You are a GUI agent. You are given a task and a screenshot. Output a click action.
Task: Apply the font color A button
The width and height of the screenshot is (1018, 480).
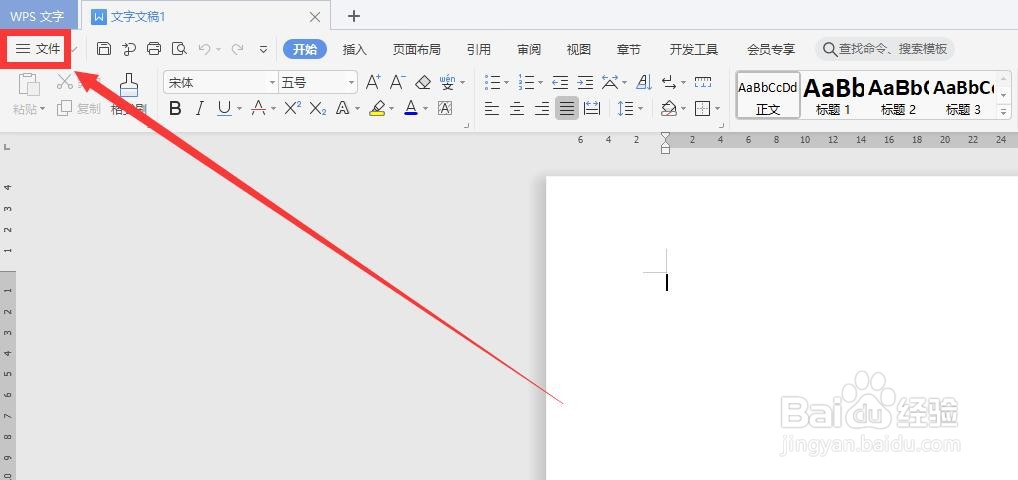click(x=410, y=108)
